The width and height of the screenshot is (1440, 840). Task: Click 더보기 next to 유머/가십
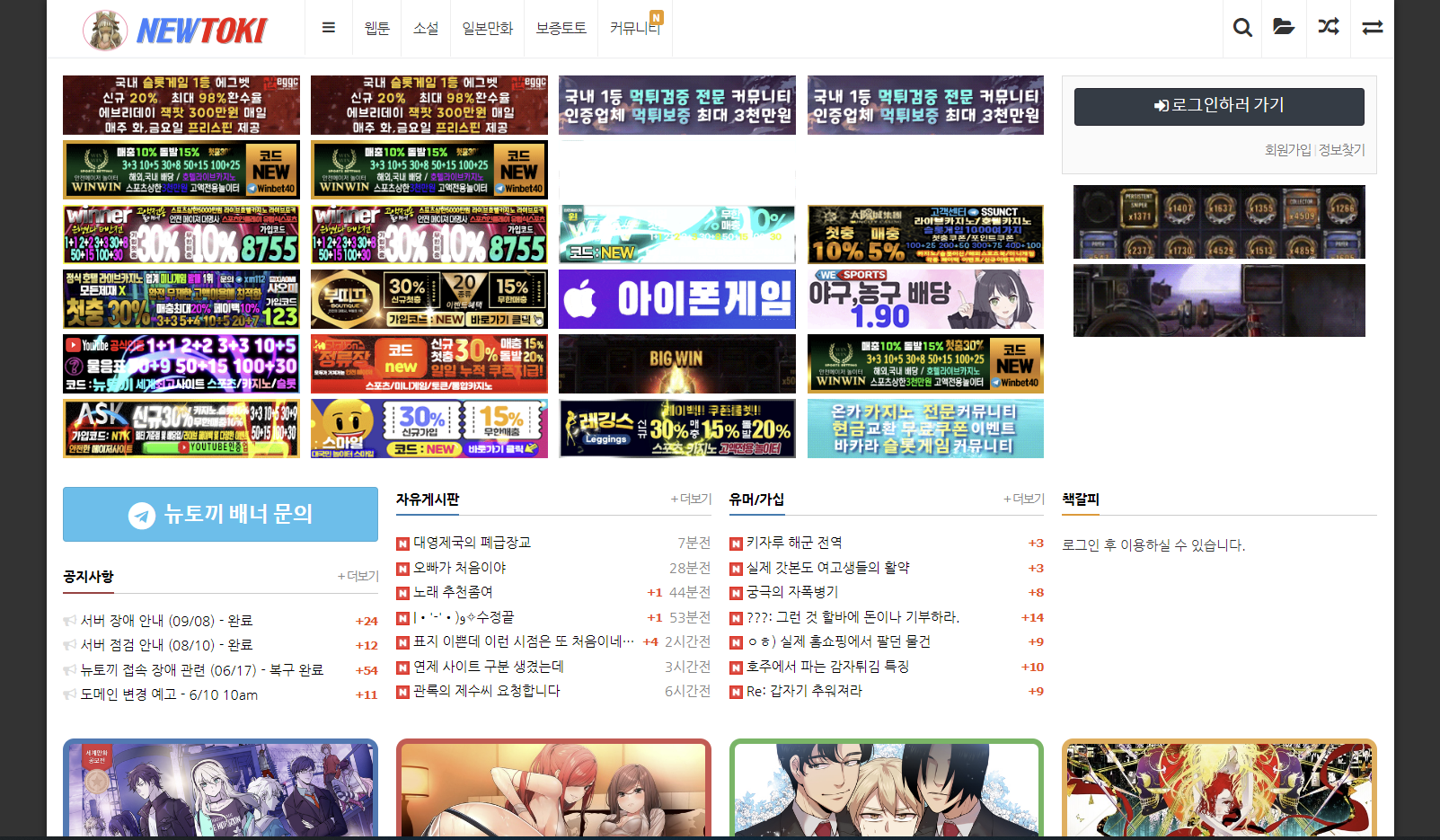(1024, 499)
